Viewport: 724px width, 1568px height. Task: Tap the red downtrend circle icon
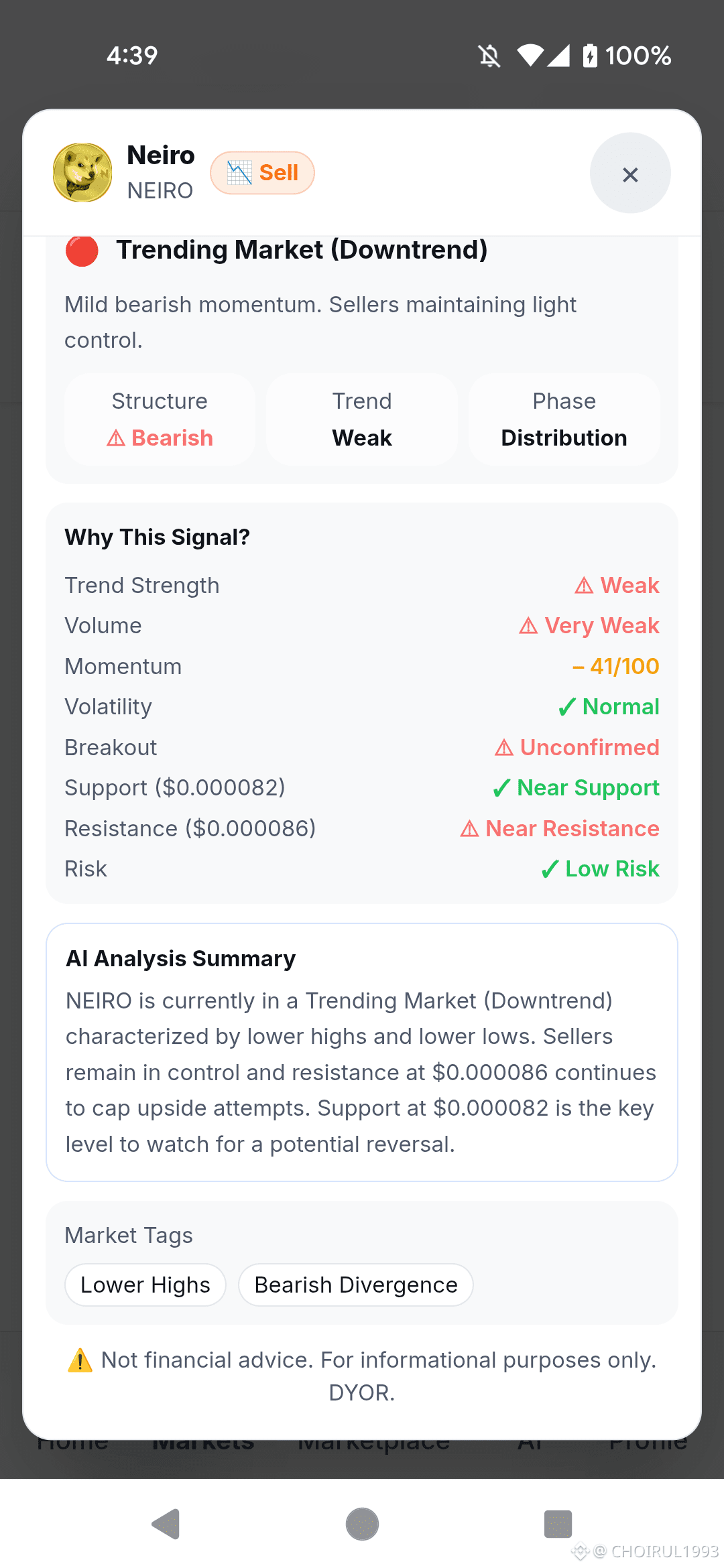point(82,250)
